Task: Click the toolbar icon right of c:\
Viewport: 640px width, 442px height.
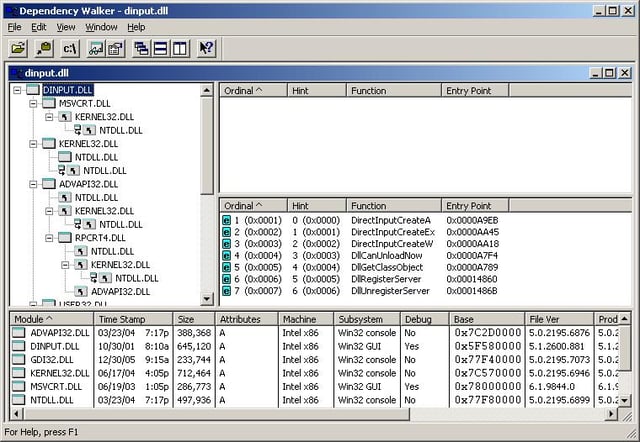Action: pyautogui.click(x=96, y=49)
